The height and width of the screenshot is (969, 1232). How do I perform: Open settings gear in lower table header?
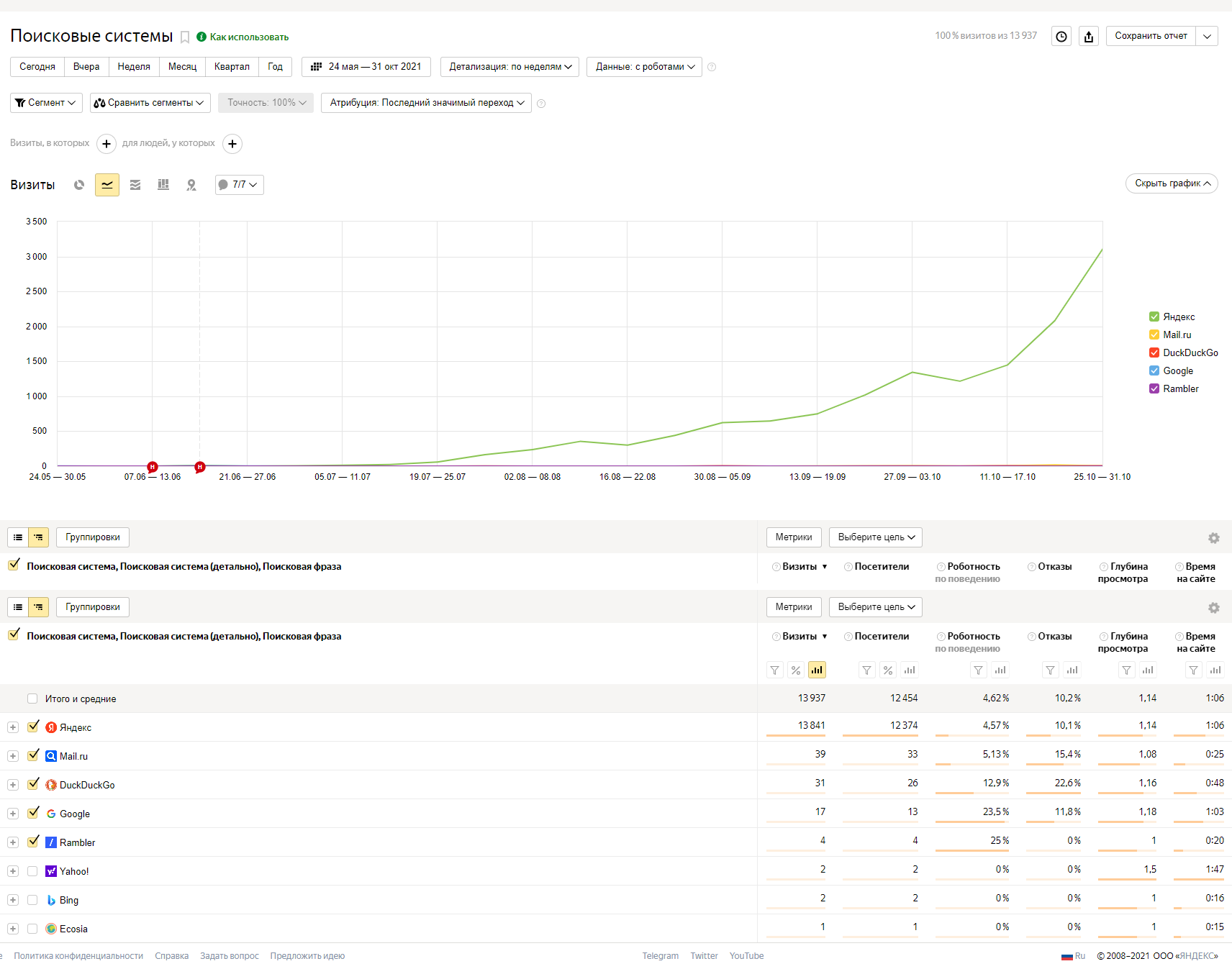pyautogui.click(x=1214, y=608)
